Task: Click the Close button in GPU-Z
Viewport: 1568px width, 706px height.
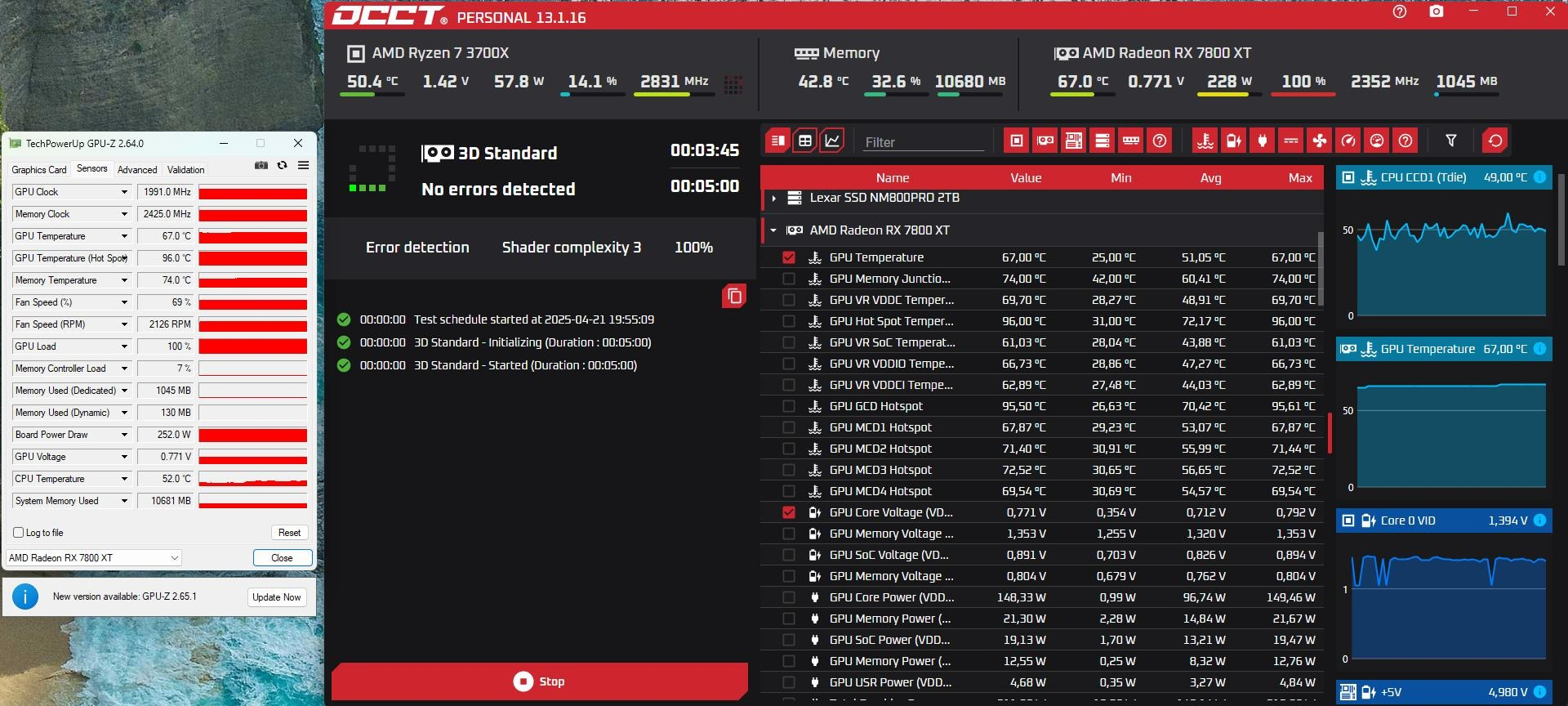Action: 282,558
